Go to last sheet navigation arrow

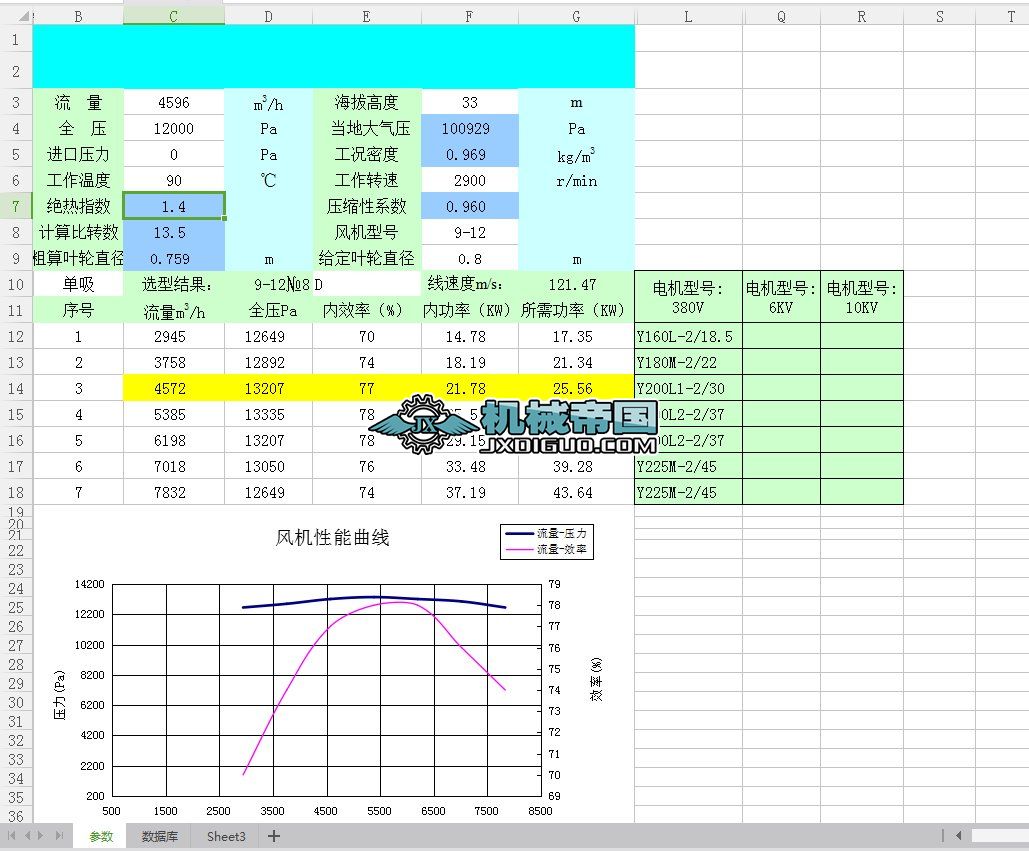(x=59, y=836)
